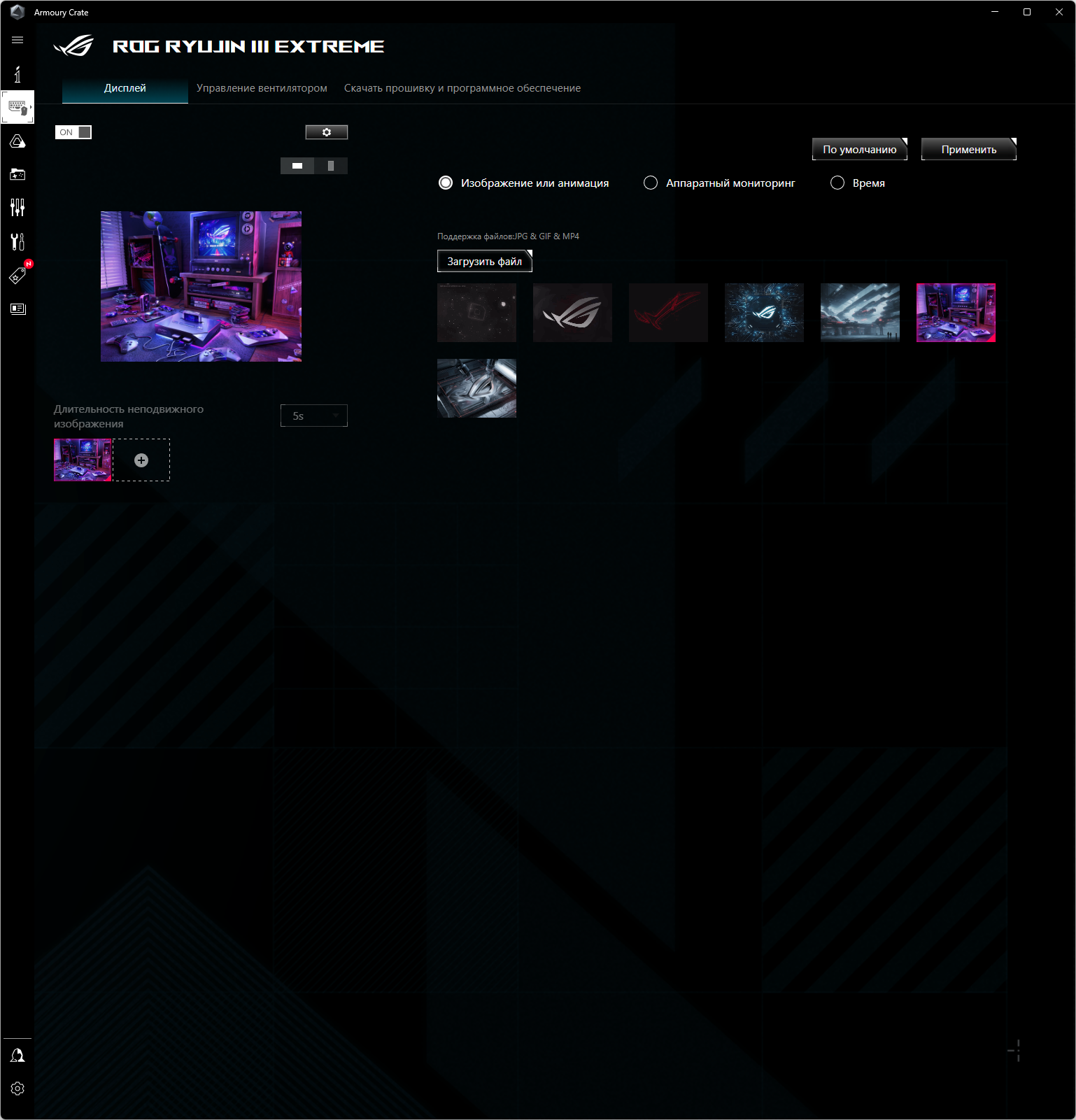Open Featured deals tag icon

(17, 275)
